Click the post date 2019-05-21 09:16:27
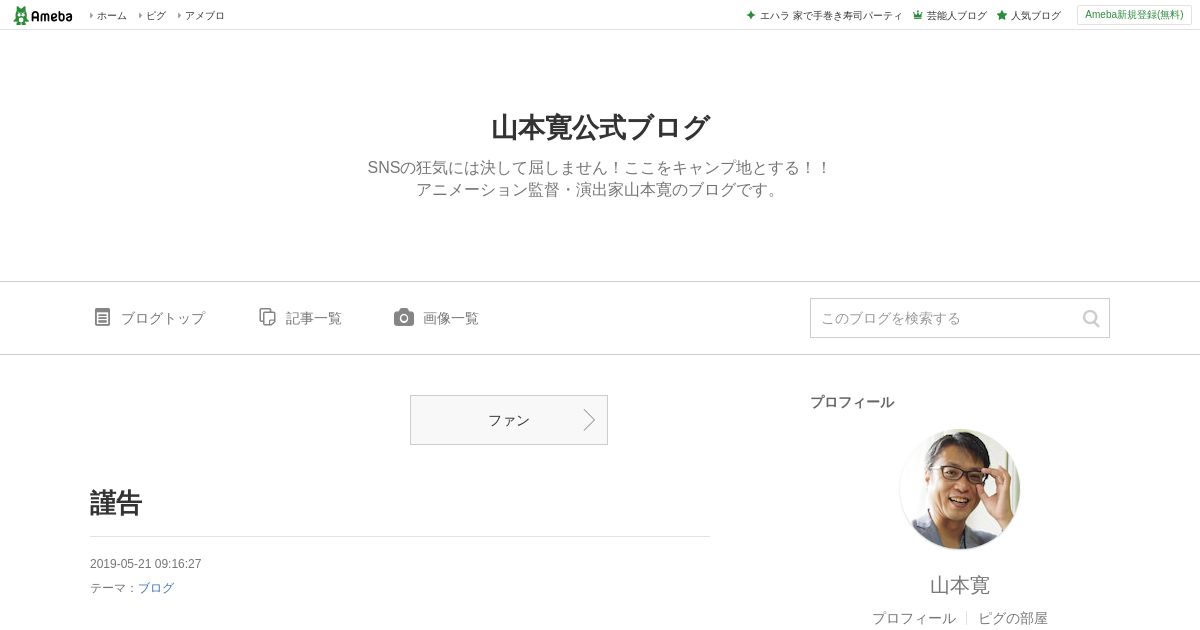This screenshot has width=1200, height=630. coord(146,564)
